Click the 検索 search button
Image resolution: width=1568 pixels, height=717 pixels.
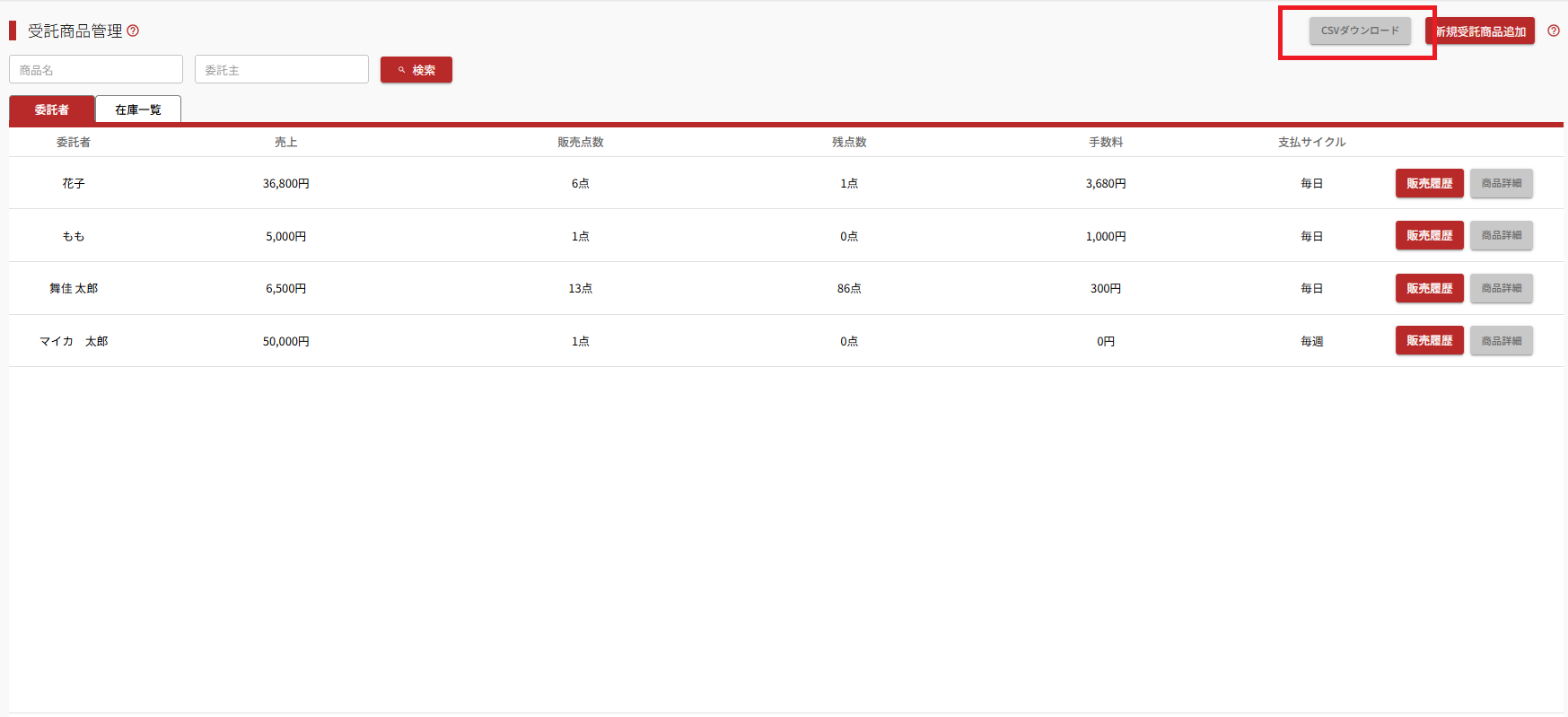pos(416,70)
